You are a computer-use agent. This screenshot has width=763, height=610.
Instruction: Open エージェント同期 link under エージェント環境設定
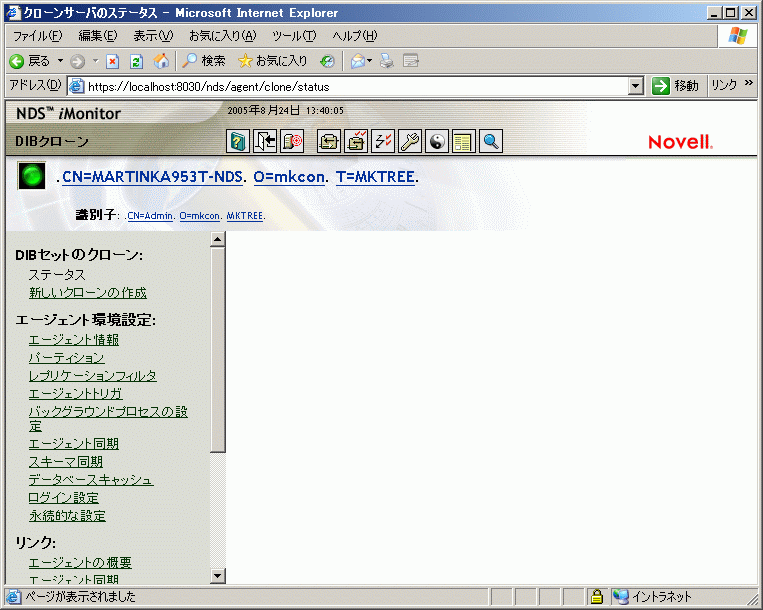point(74,444)
